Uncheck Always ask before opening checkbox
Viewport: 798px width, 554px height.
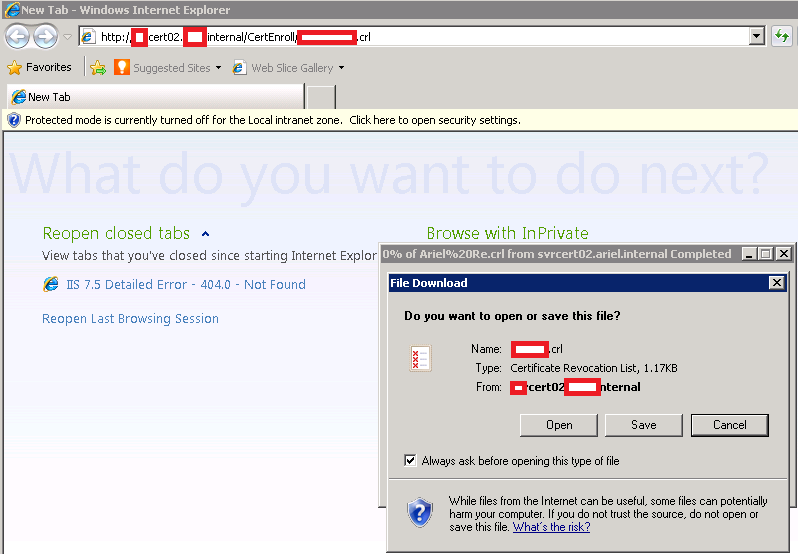410,461
